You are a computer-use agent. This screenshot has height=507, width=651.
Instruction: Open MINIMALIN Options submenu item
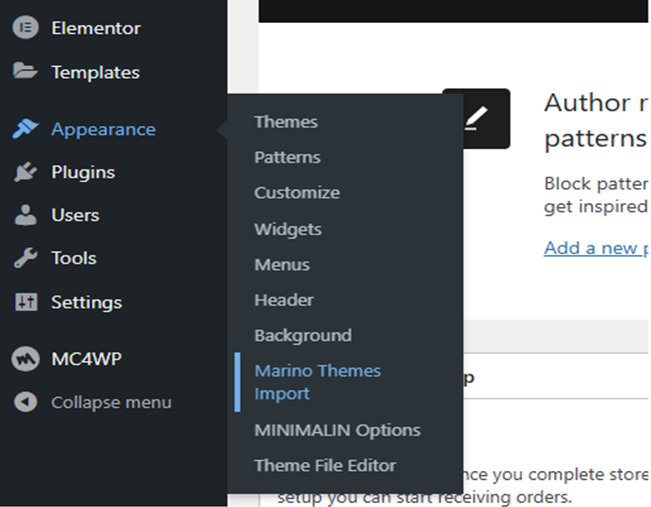(x=338, y=431)
